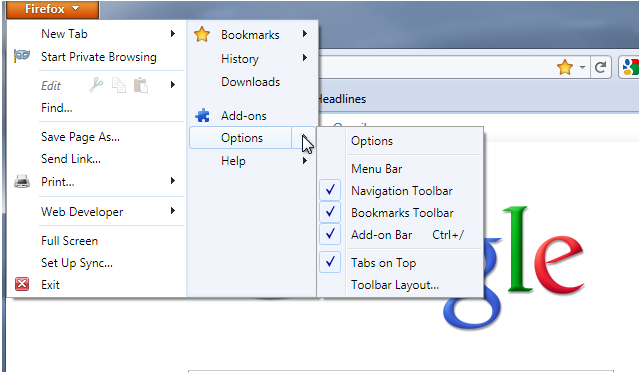Image resolution: width=639 pixels, height=372 pixels.
Task: Expand the New Tab submenu arrow
Action: click(x=173, y=33)
